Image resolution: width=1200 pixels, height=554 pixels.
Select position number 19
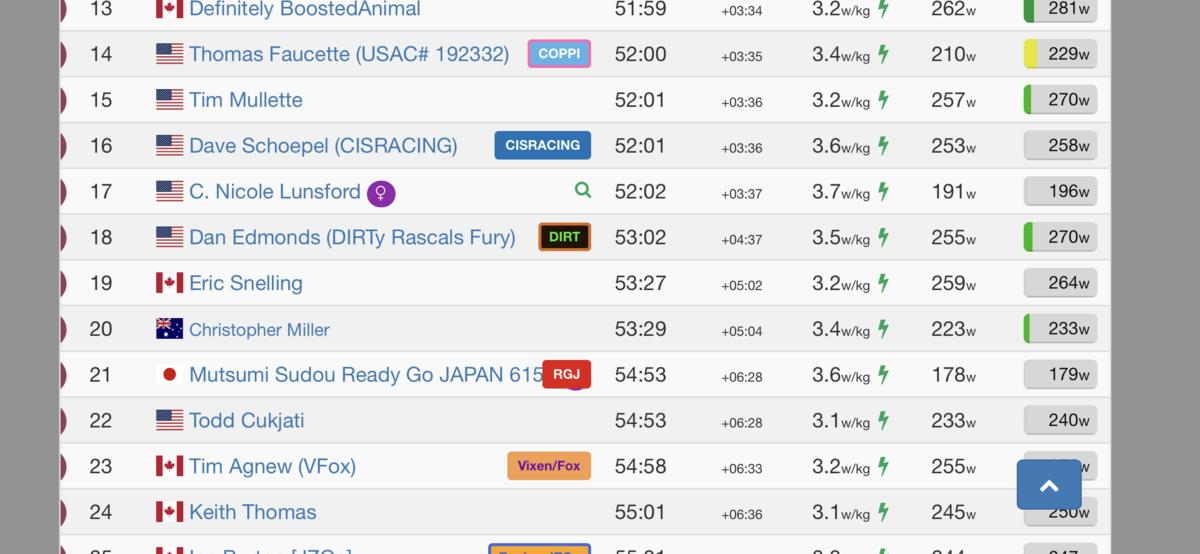(101, 283)
